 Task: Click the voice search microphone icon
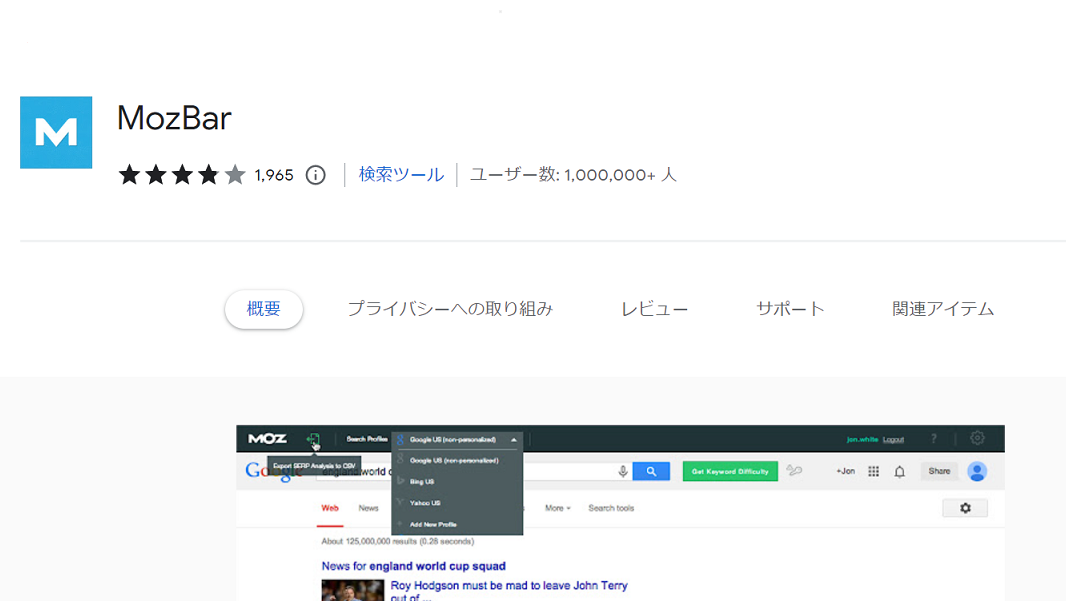click(621, 471)
